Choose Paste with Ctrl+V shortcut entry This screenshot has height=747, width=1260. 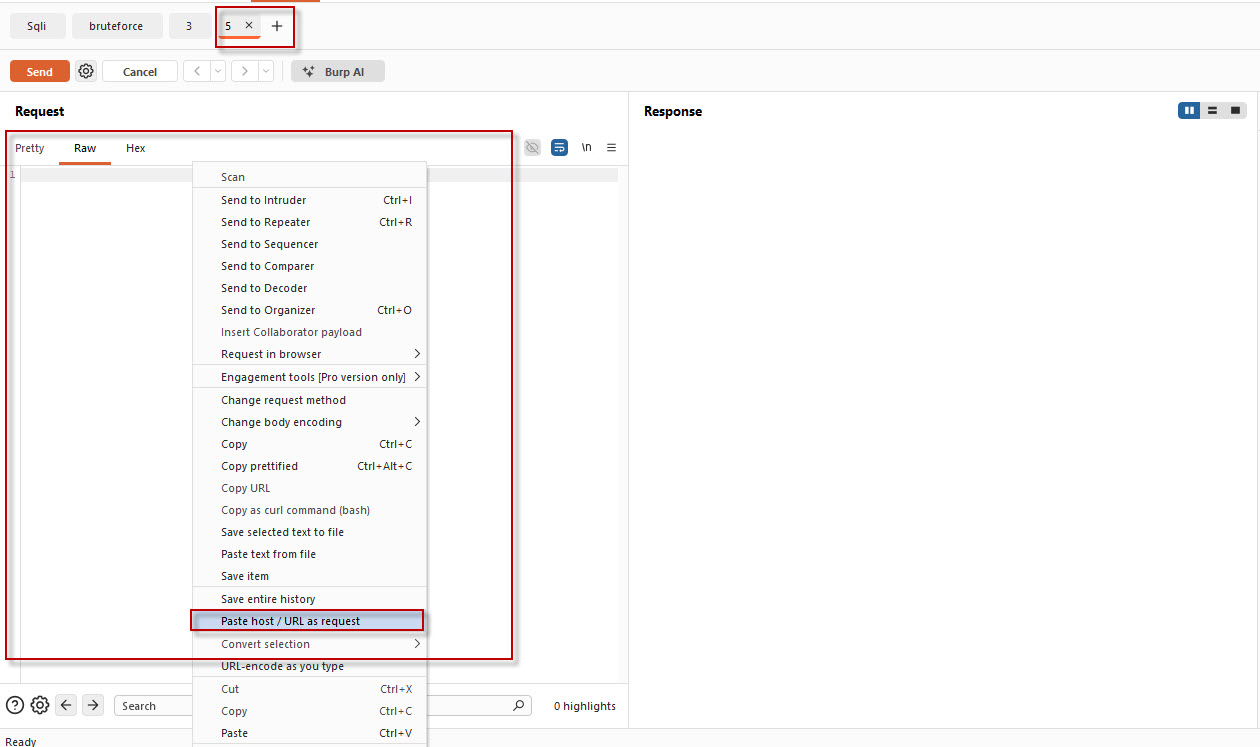309,733
